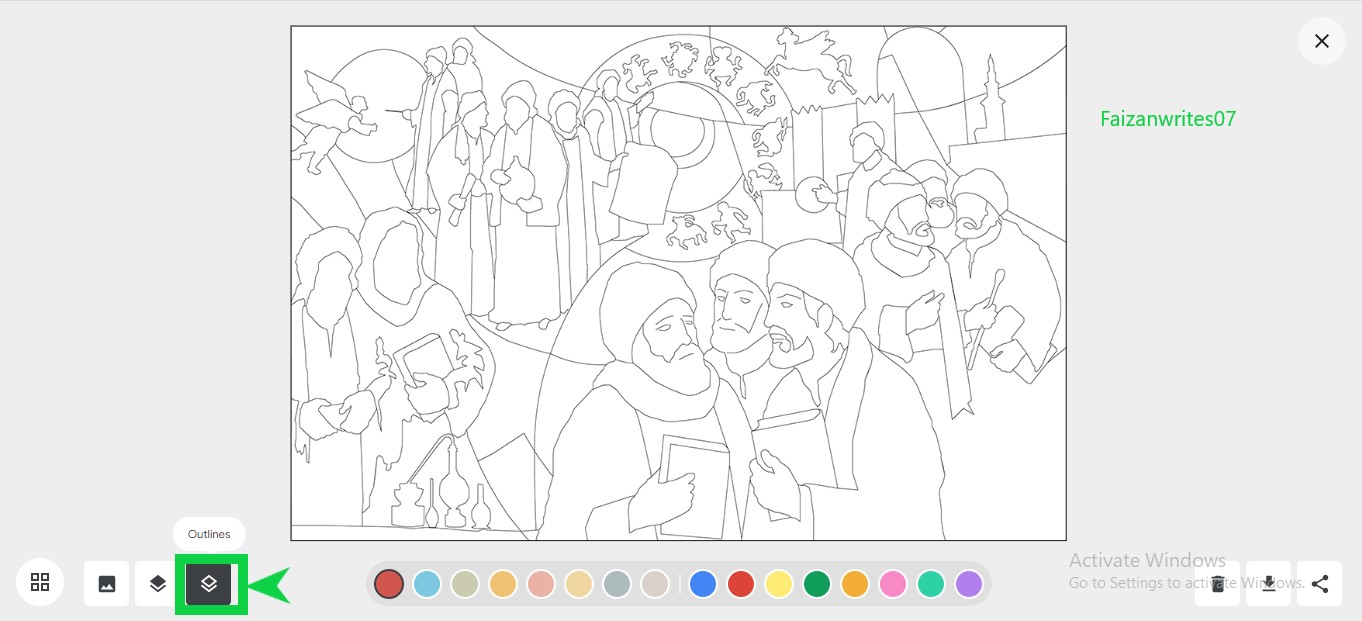Pick the selected dark red swatch

pyautogui.click(x=389, y=584)
